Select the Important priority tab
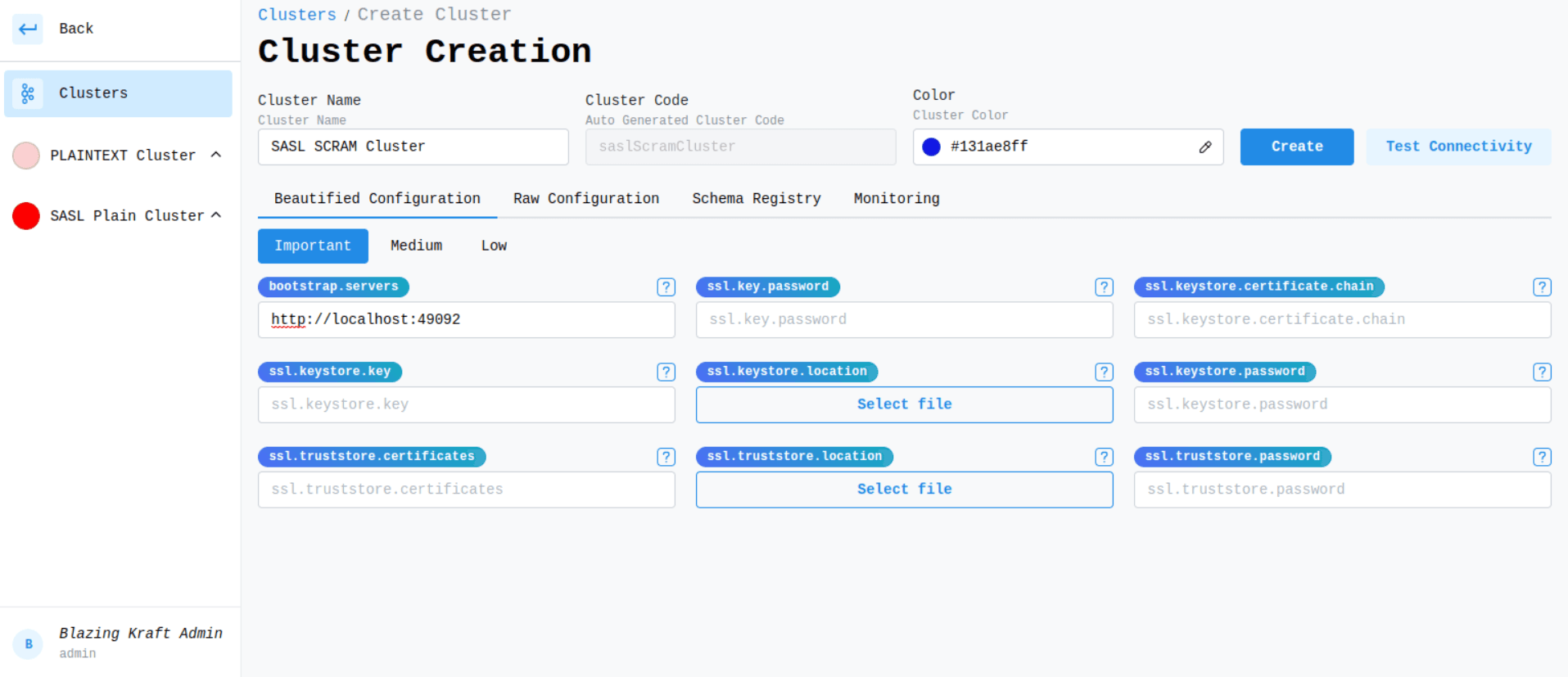 [313, 246]
